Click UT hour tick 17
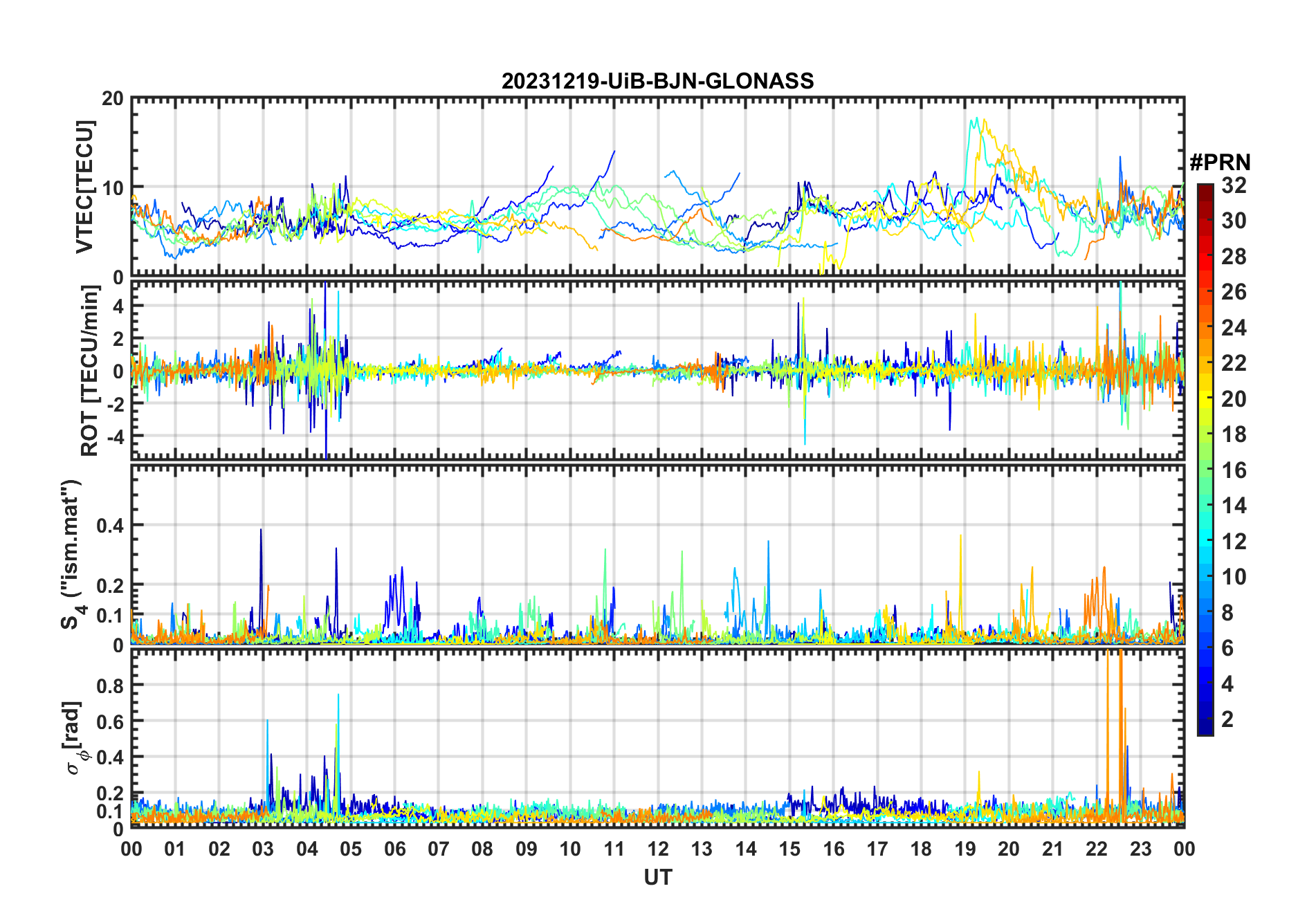Viewport: 1316px width, 920px height. pyautogui.click(x=877, y=849)
